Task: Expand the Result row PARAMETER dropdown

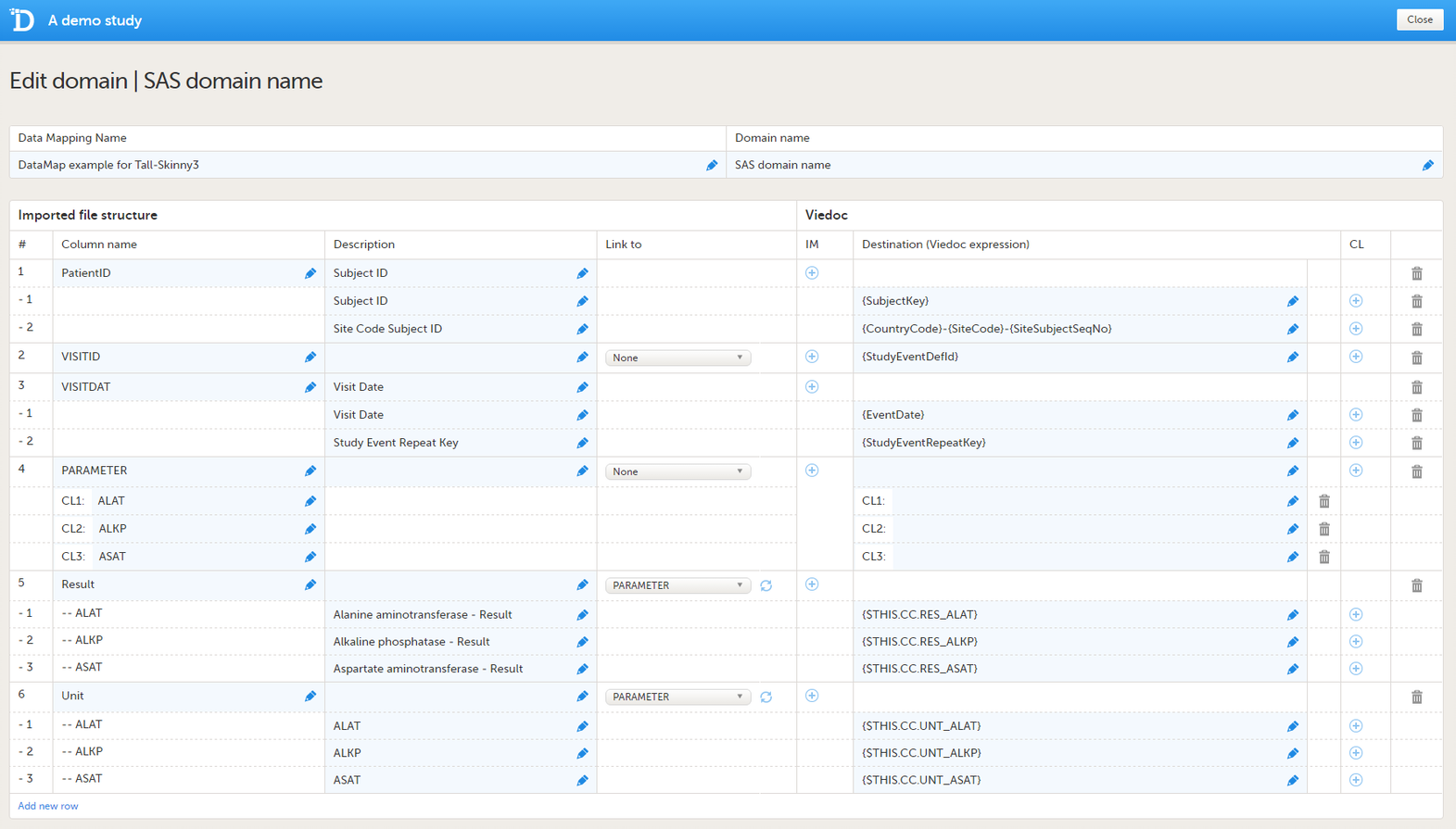Action: (x=677, y=585)
